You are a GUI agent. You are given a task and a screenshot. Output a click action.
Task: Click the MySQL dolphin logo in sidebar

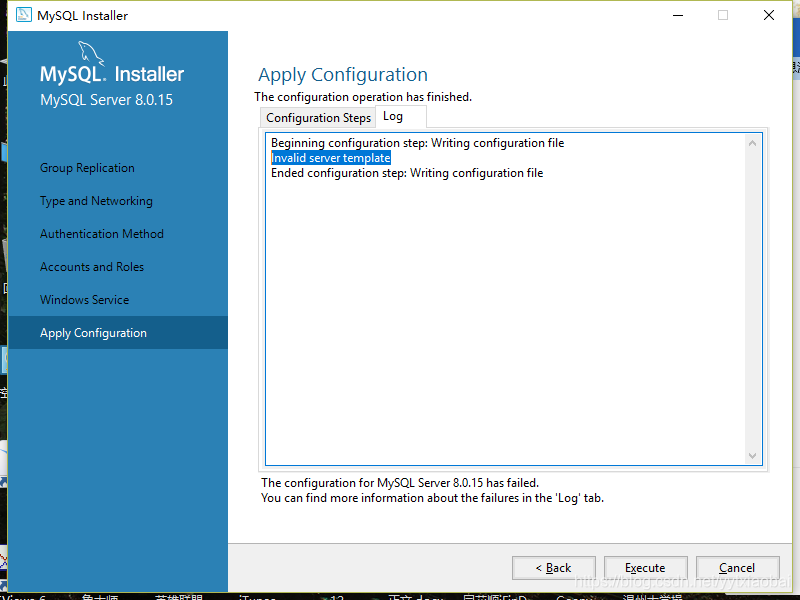[x=91, y=54]
